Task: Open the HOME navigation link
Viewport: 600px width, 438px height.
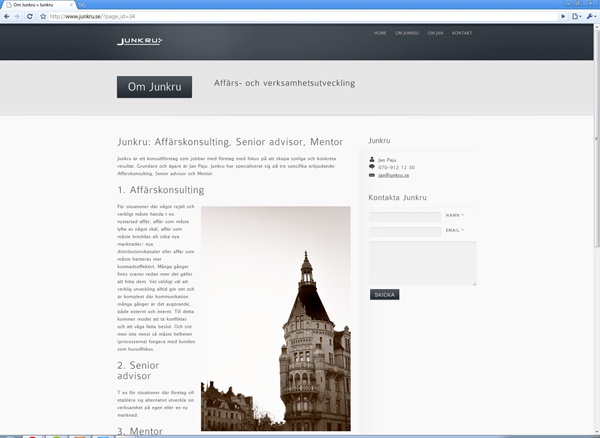Action: [380, 33]
